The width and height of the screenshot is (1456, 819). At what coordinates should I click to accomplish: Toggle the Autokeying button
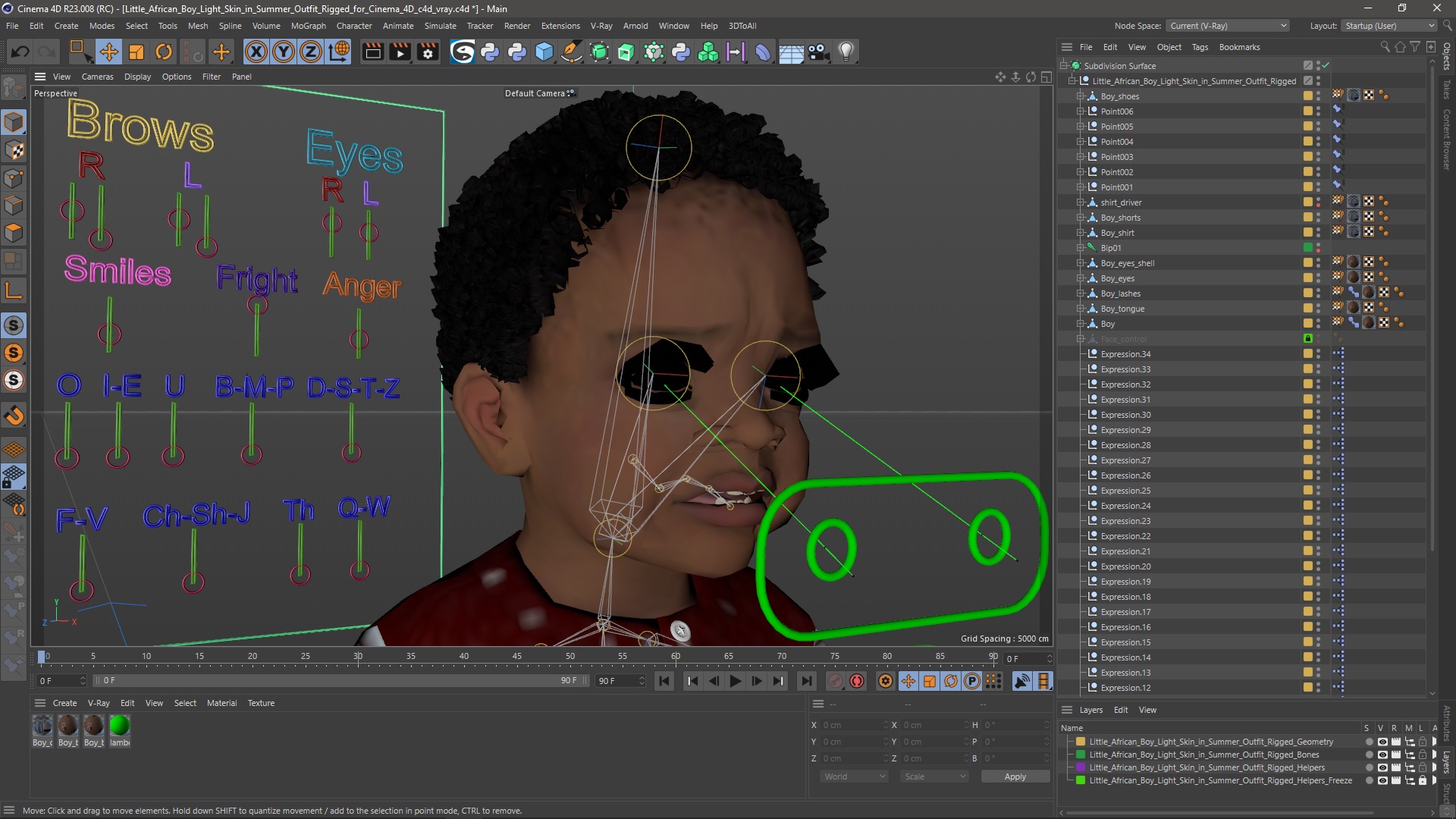(857, 681)
